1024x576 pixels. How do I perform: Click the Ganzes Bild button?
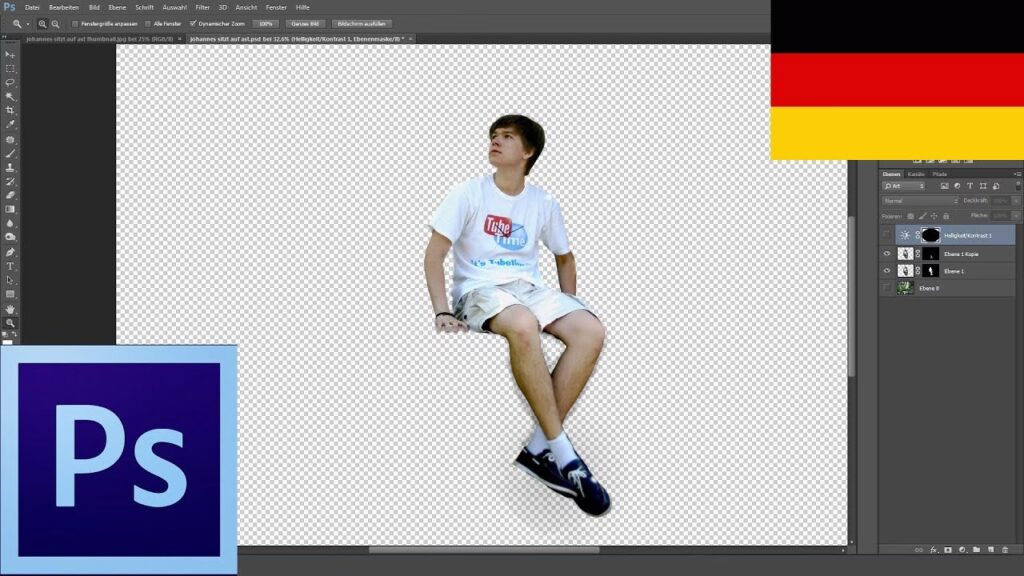click(x=305, y=23)
